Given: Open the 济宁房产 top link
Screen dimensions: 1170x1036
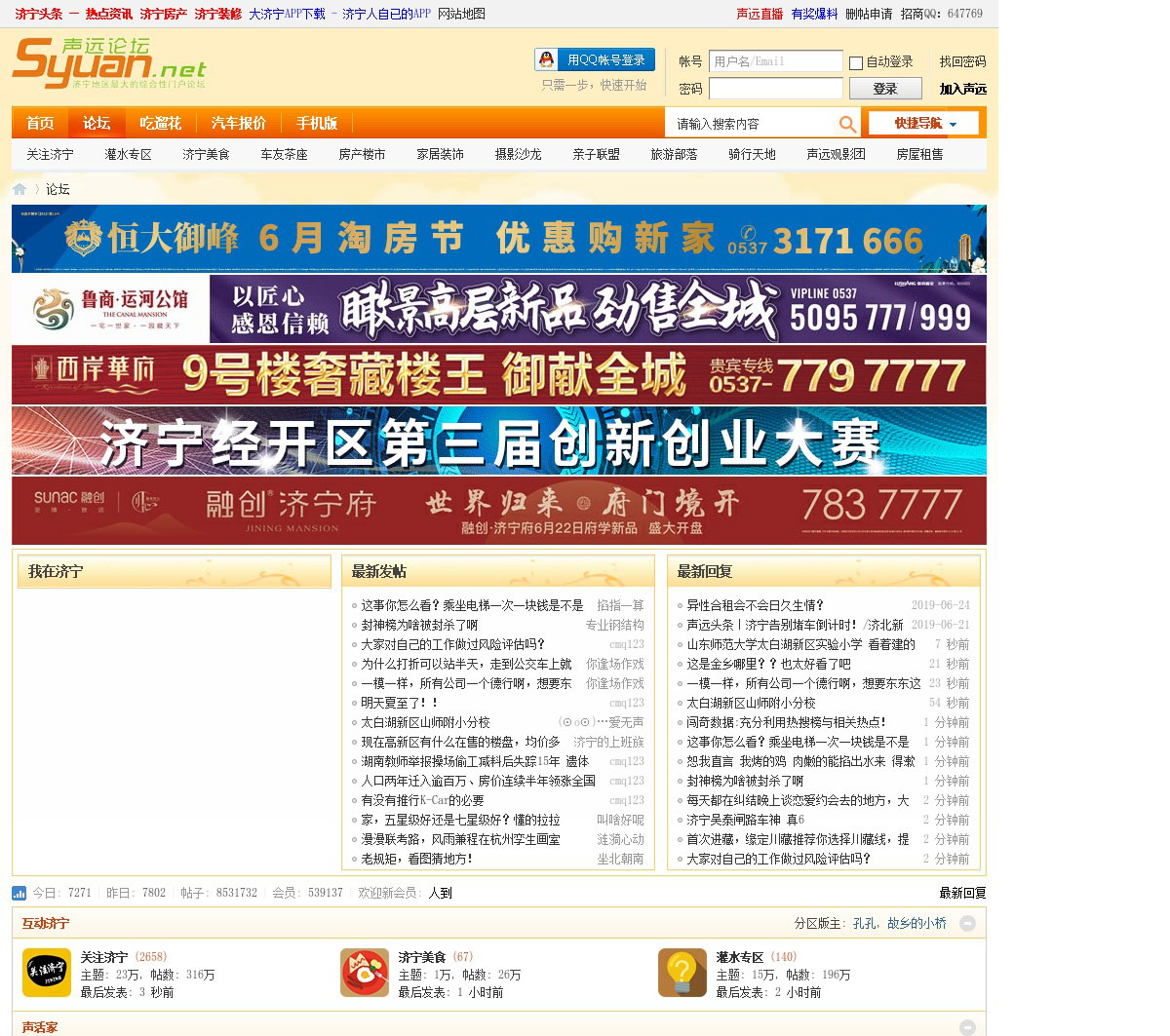Looking at the screenshot, I should [163, 14].
